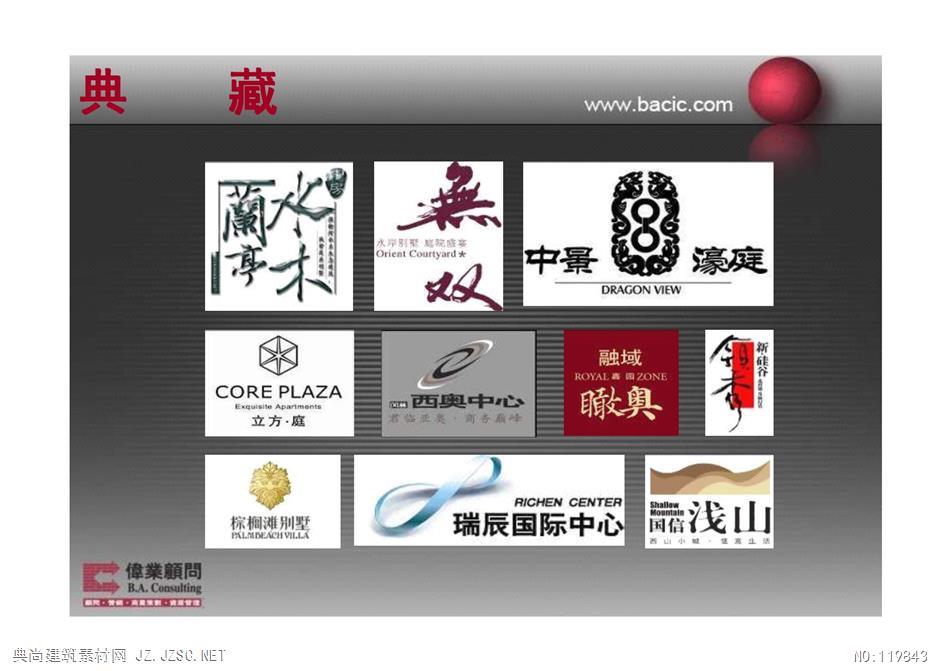
Task: Click the brown mountain graphic above 浅山
Action: [709, 478]
